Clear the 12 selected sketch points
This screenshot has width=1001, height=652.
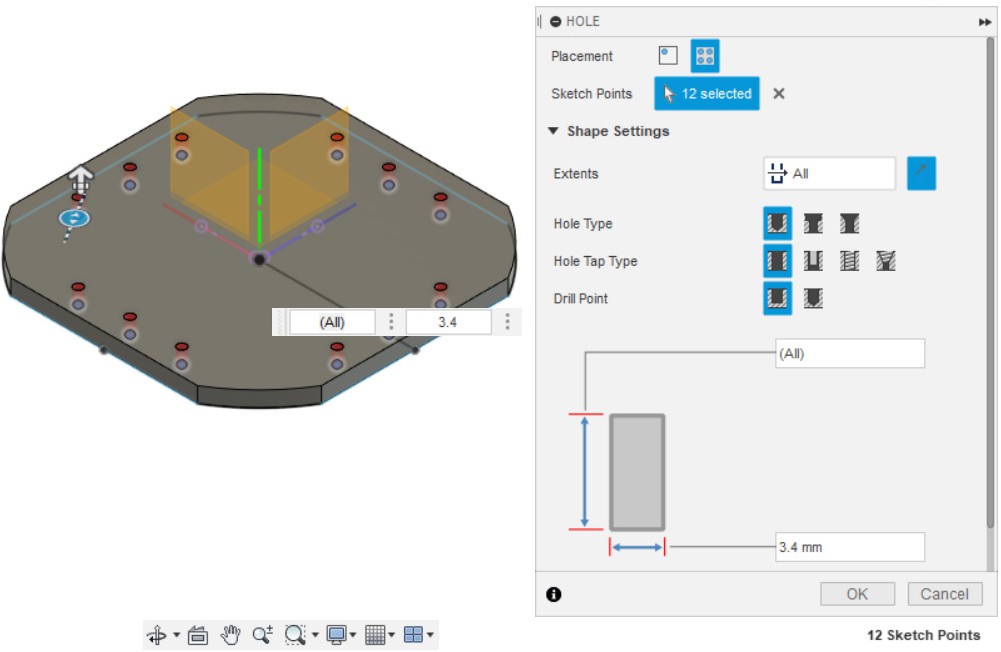coord(779,94)
